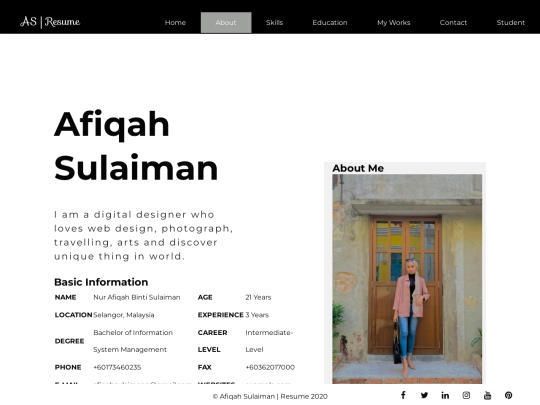Click the System Management degree line
540x405 pixels.
130,350
